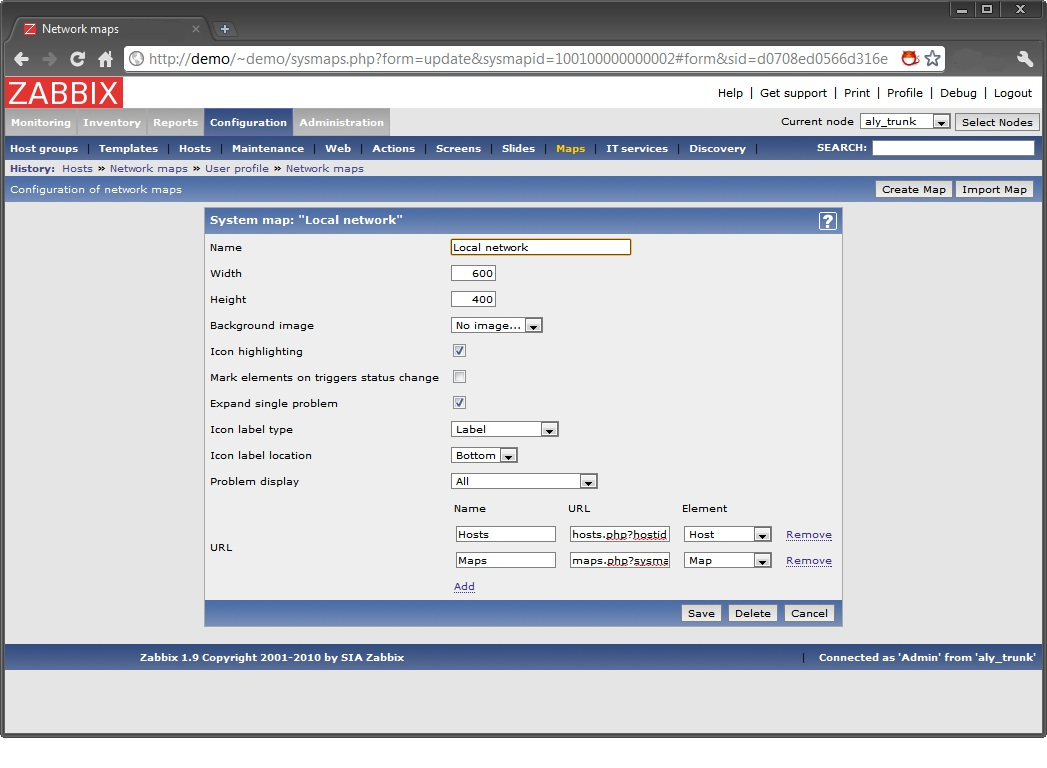Image resolution: width=1047 pixels, height=768 pixels.
Task: Open Element dropdown for Maps URL row
Action: [728, 560]
